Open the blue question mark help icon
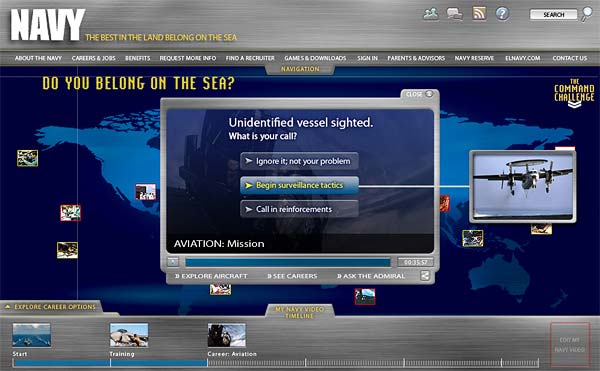The width and height of the screenshot is (600, 371). (x=502, y=13)
